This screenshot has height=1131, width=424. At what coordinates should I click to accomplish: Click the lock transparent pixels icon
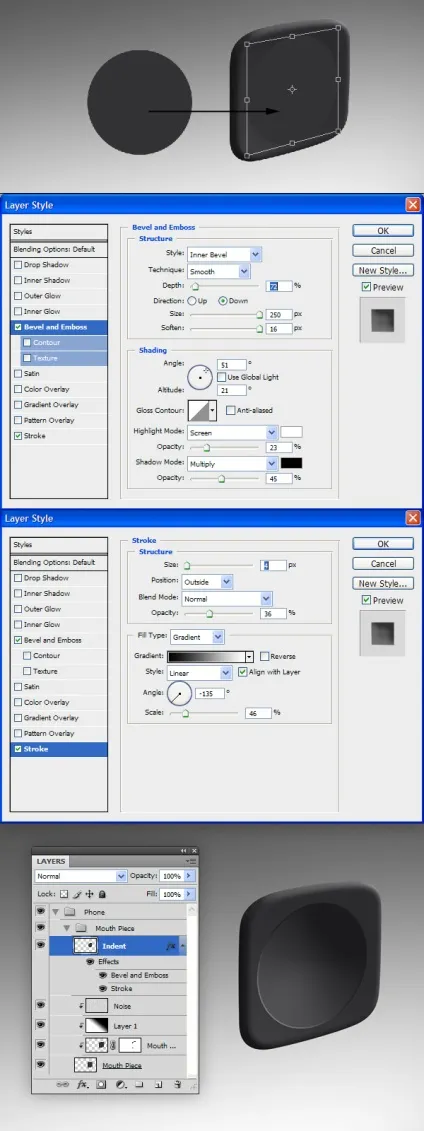click(64, 894)
